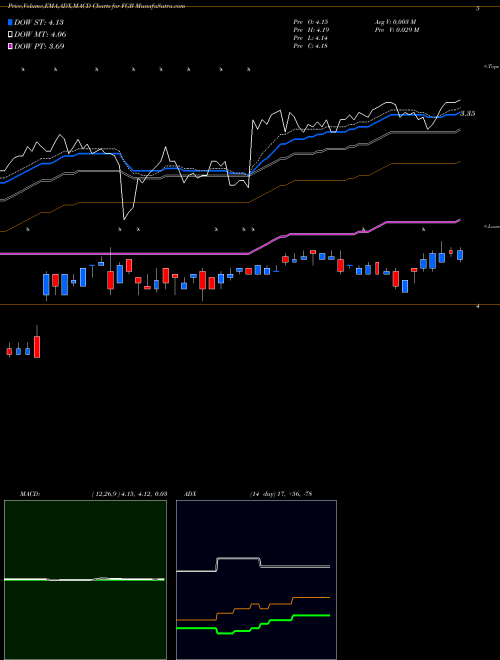Open the green MACD indicator chart
This screenshot has width=500, height=660.
(x=85, y=580)
